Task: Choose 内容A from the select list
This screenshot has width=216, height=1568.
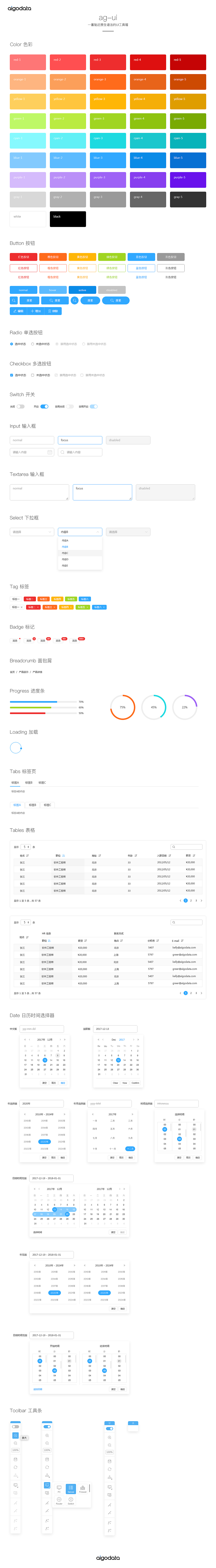Action: point(80,541)
